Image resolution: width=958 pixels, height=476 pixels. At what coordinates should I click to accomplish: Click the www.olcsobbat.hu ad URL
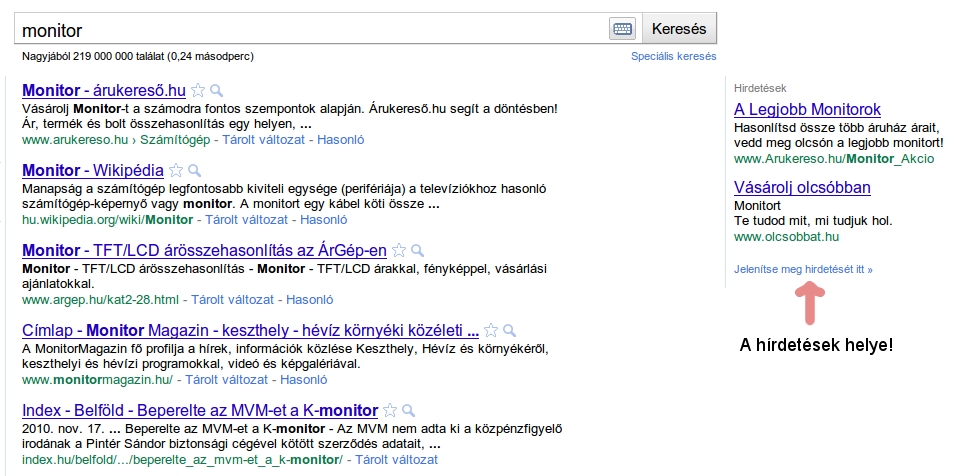click(786, 236)
